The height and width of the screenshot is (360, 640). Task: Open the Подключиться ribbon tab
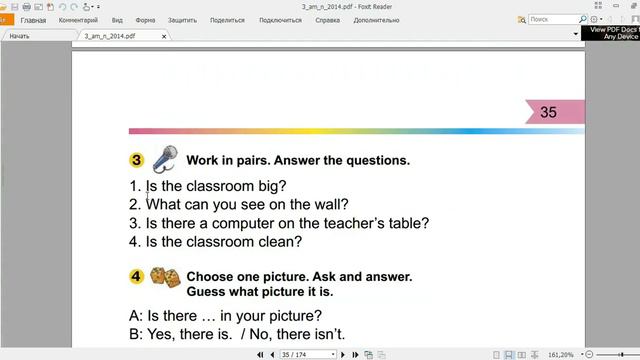pos(280,20)
